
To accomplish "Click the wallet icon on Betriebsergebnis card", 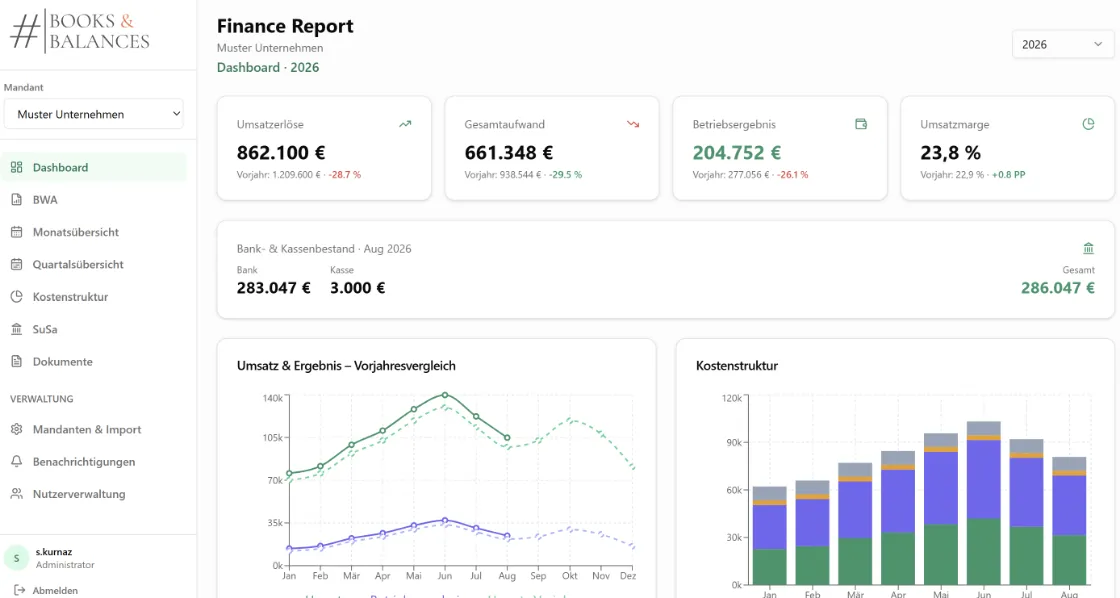I will [x=861, y=124].
